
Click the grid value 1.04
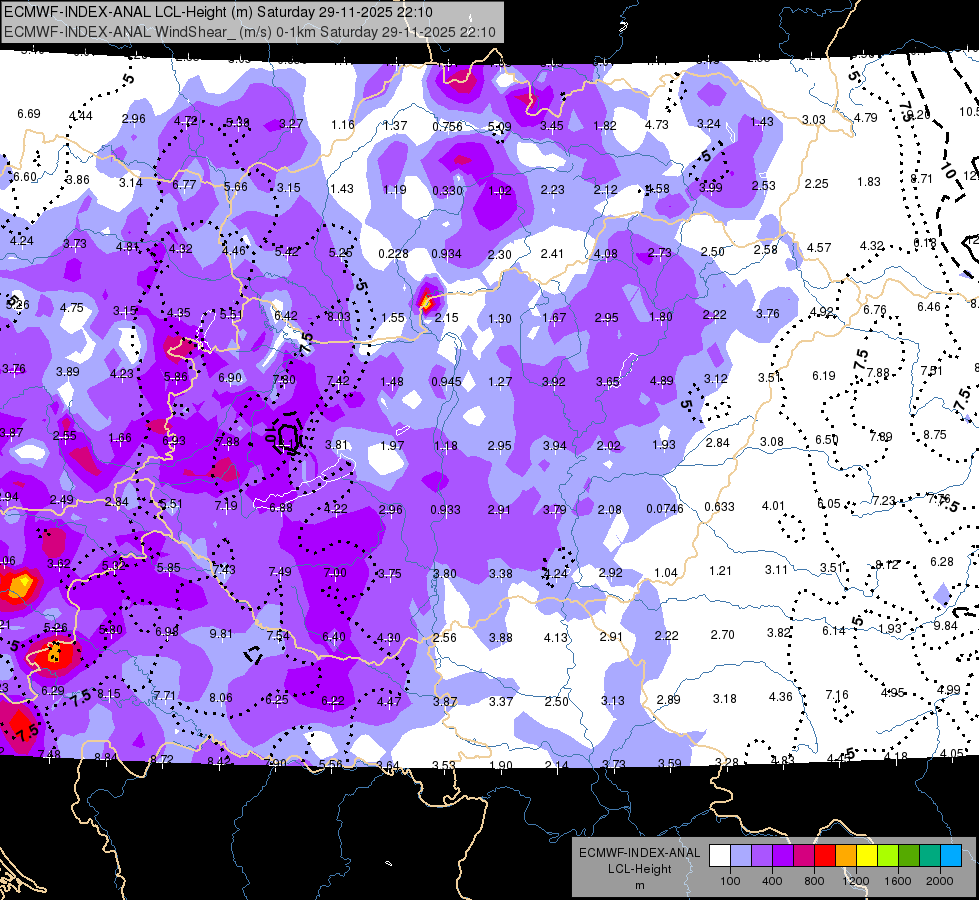666,573
